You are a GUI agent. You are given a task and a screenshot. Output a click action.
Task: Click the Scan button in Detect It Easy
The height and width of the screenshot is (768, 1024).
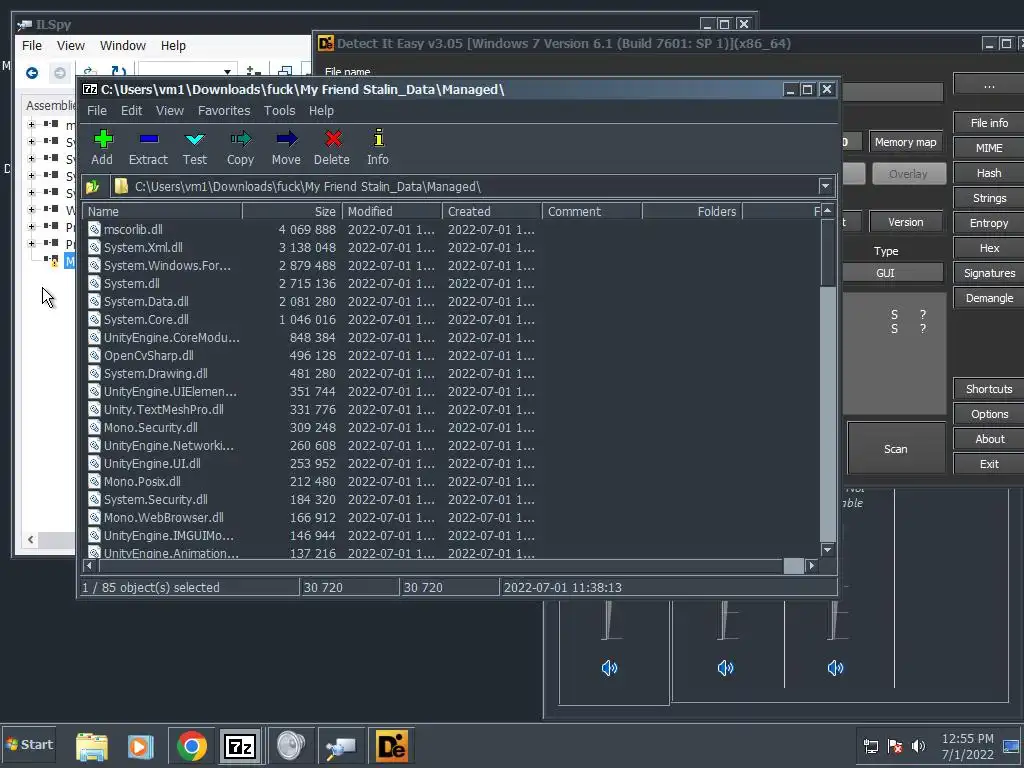pyautogui.click(x=896, y=449)
